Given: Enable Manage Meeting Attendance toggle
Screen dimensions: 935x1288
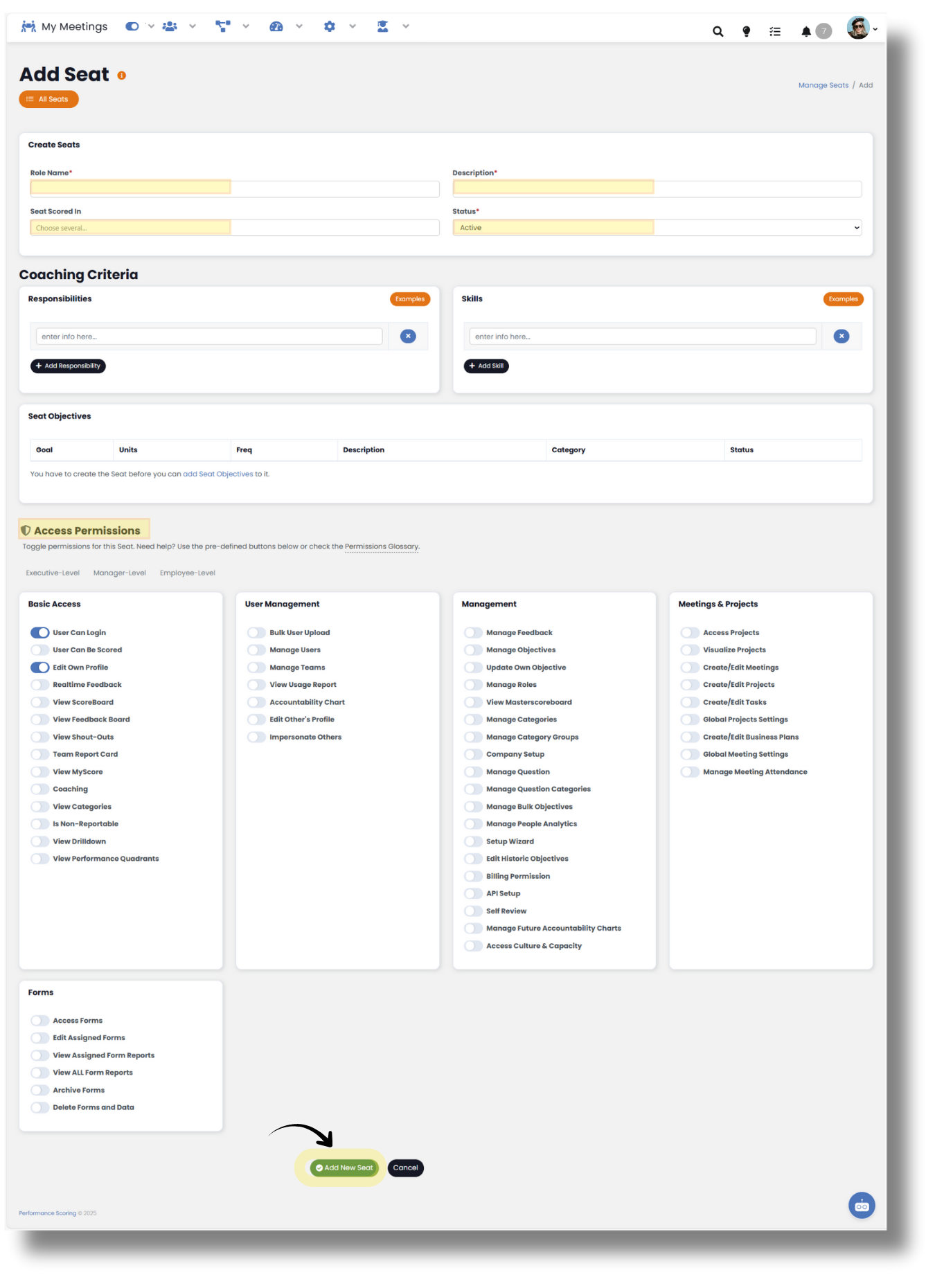Looking at the screenshot, I should tap(690, 772).
